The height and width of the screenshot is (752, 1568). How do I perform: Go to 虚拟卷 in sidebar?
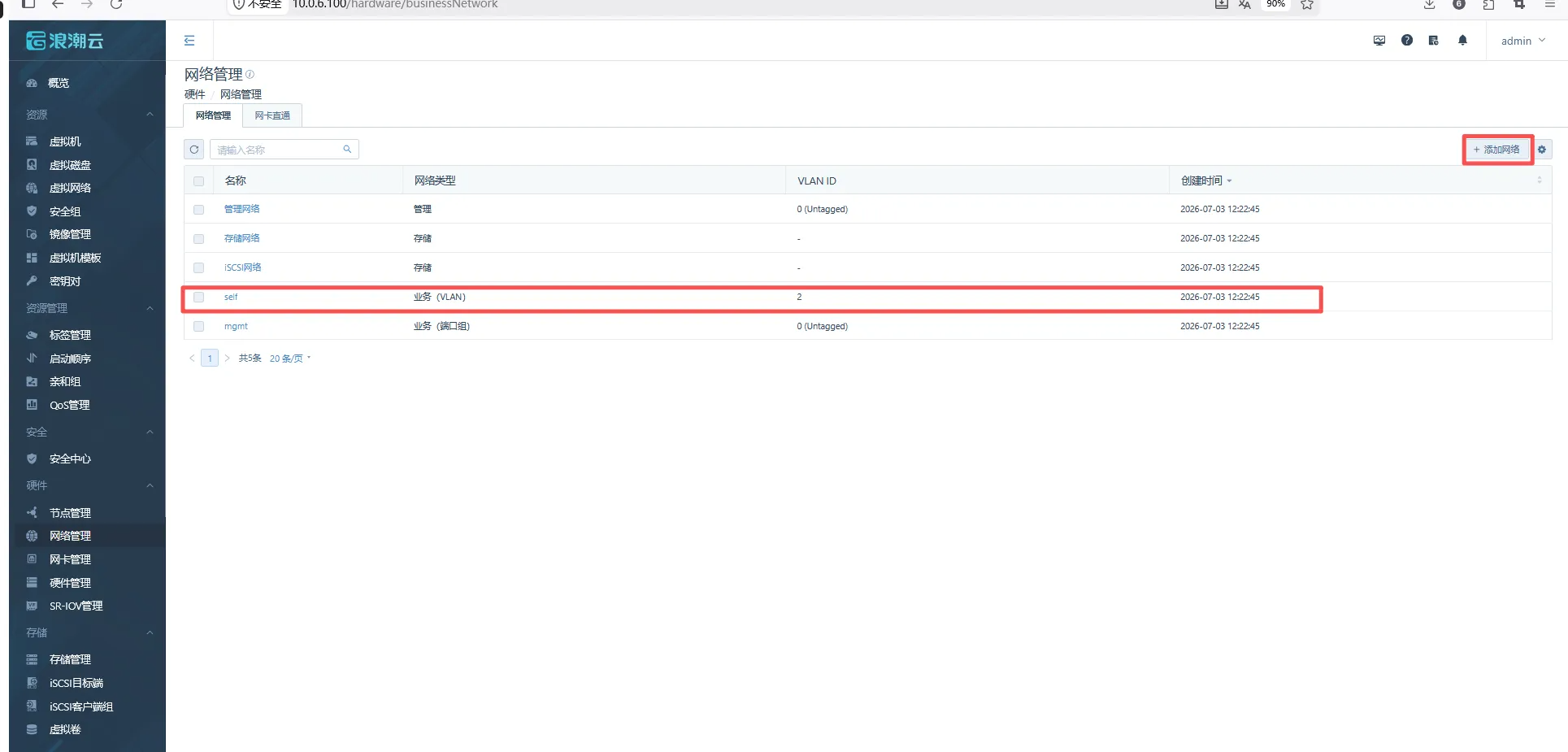point(65,729)
